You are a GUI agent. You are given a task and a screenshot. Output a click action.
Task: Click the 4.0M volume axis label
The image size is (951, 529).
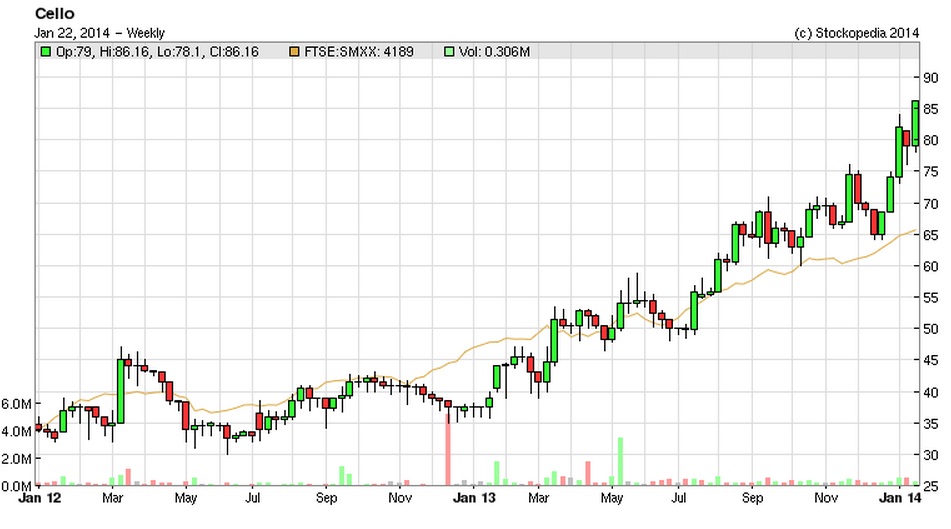16,431
